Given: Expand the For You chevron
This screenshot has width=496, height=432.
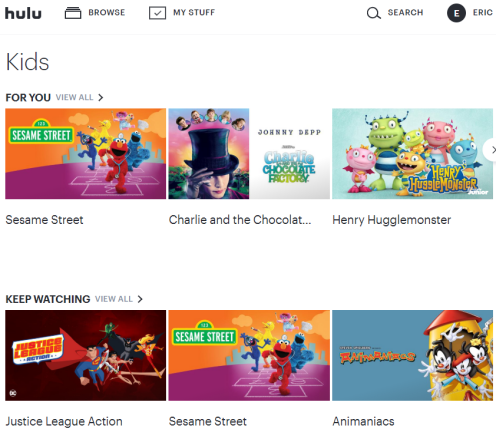Looking at the screenshot, I should (x=101, y=97).
